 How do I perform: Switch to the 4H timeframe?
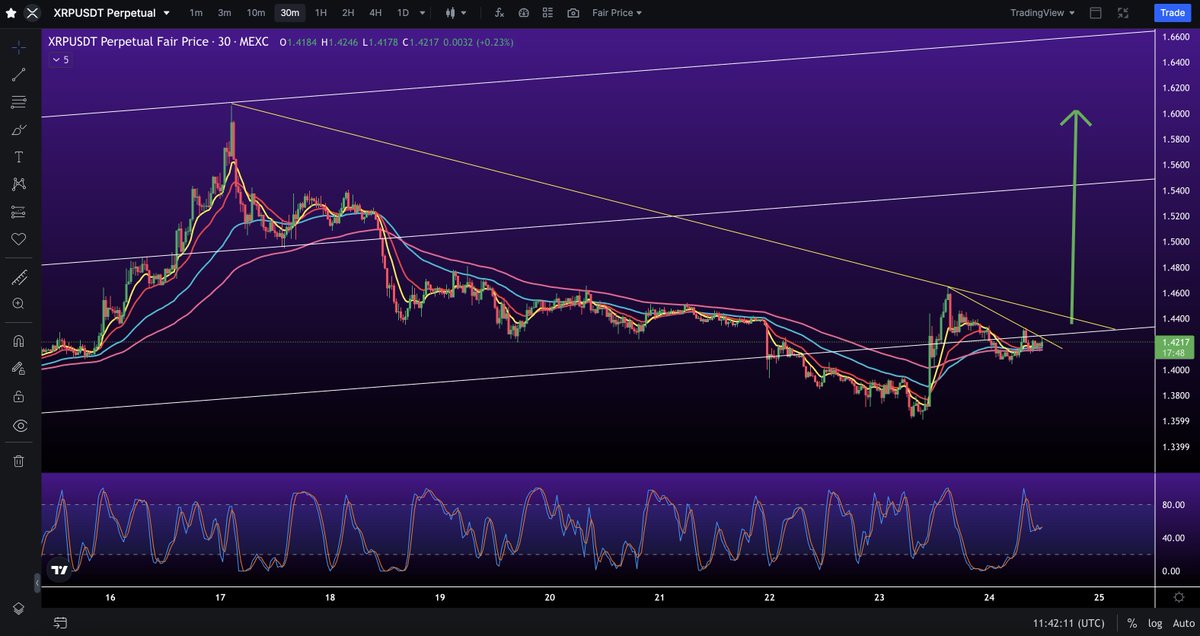click(x=375, y=13)
